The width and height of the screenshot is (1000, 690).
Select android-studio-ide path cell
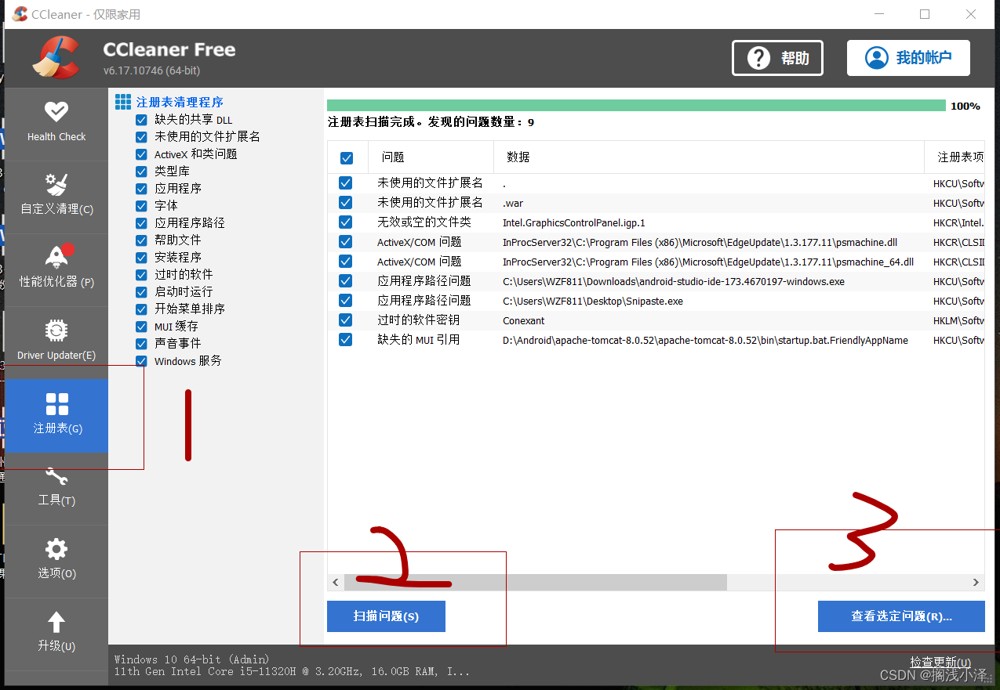[673, 282]
